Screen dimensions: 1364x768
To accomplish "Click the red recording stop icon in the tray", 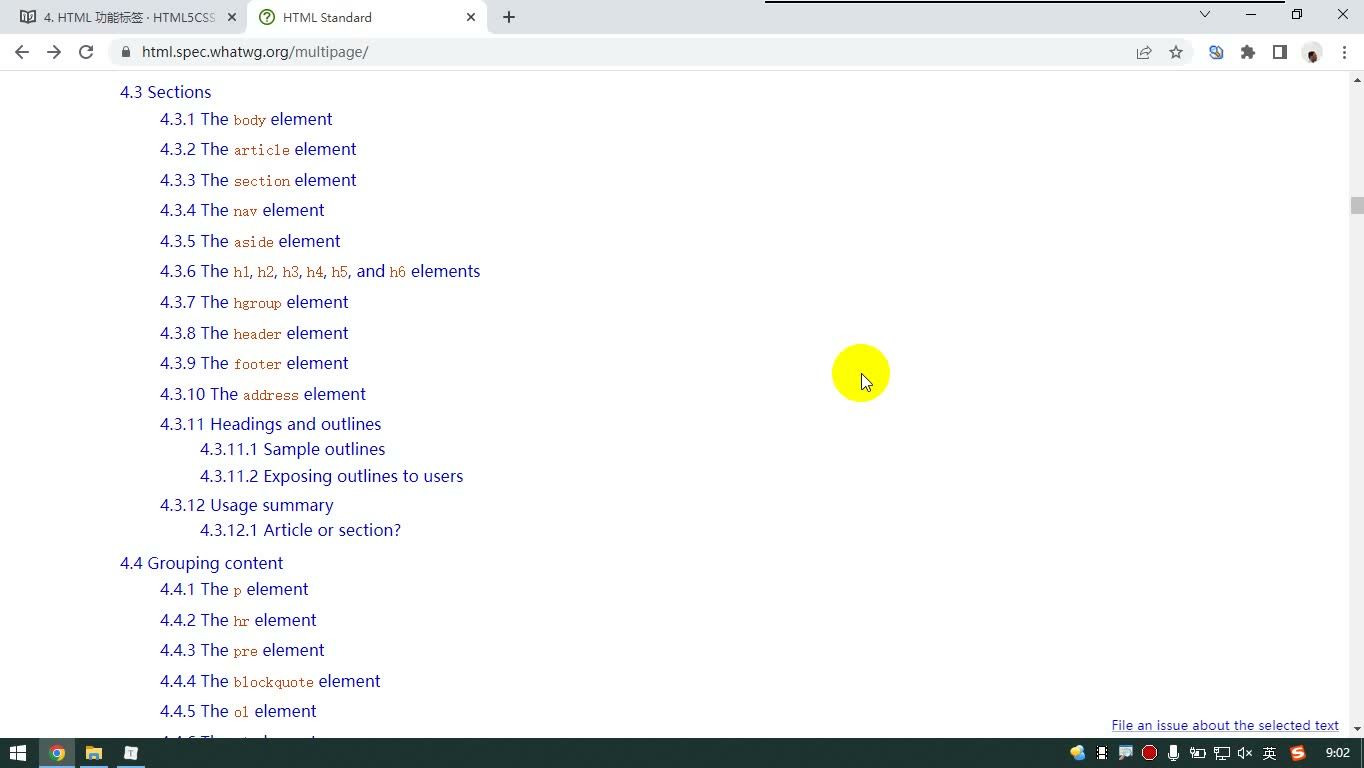I will click(x=1149, y=753).
